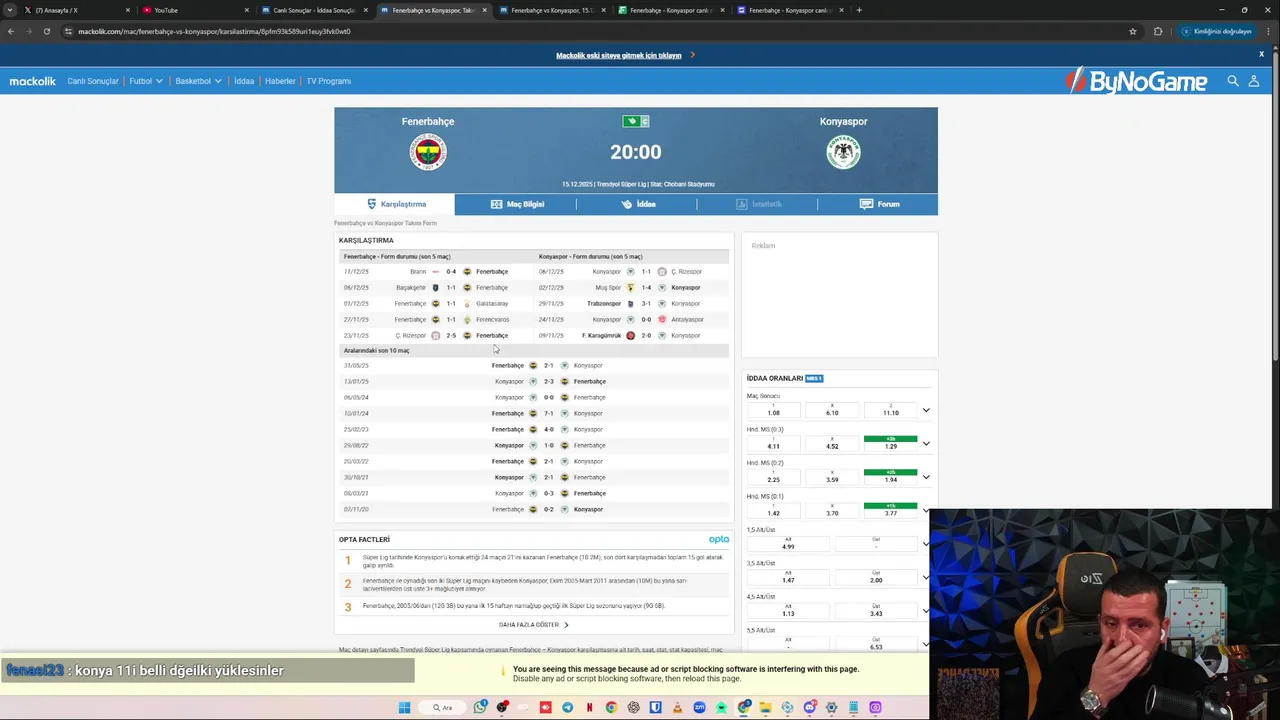The height and width of the screenshot is (720, 1280).
Task: Click Kimliğinizi doğrulayın profile button
Action: [x=1216, y=31]
